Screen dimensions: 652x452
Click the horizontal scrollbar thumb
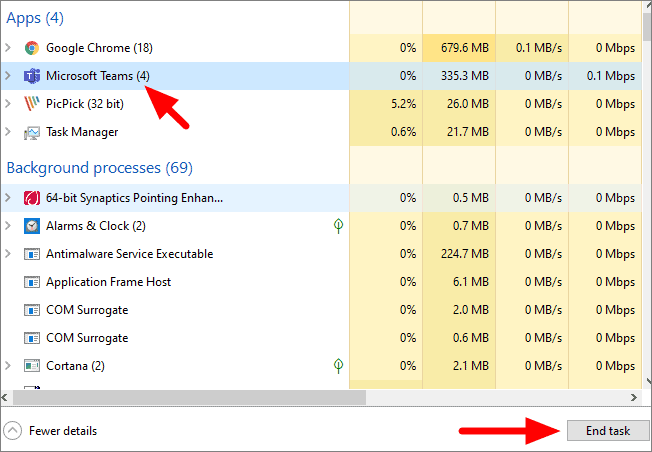click(189, 398)
